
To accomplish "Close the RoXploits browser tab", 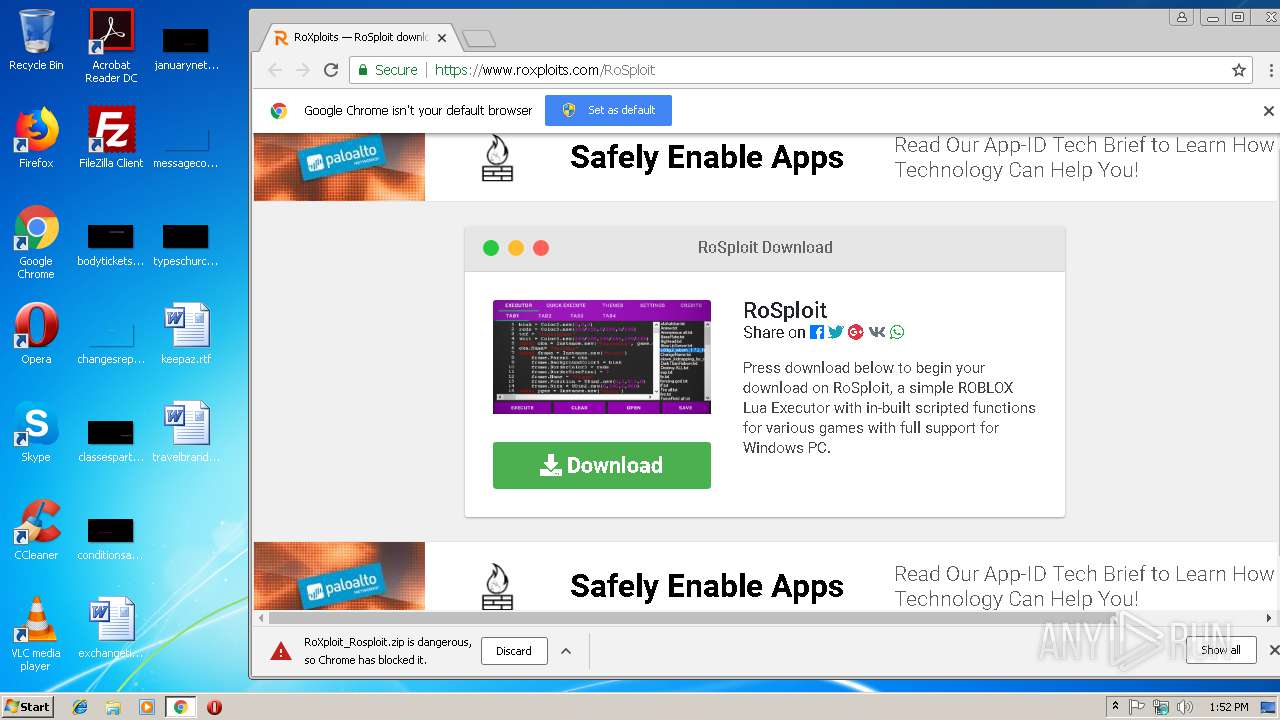I will (442, 38).
